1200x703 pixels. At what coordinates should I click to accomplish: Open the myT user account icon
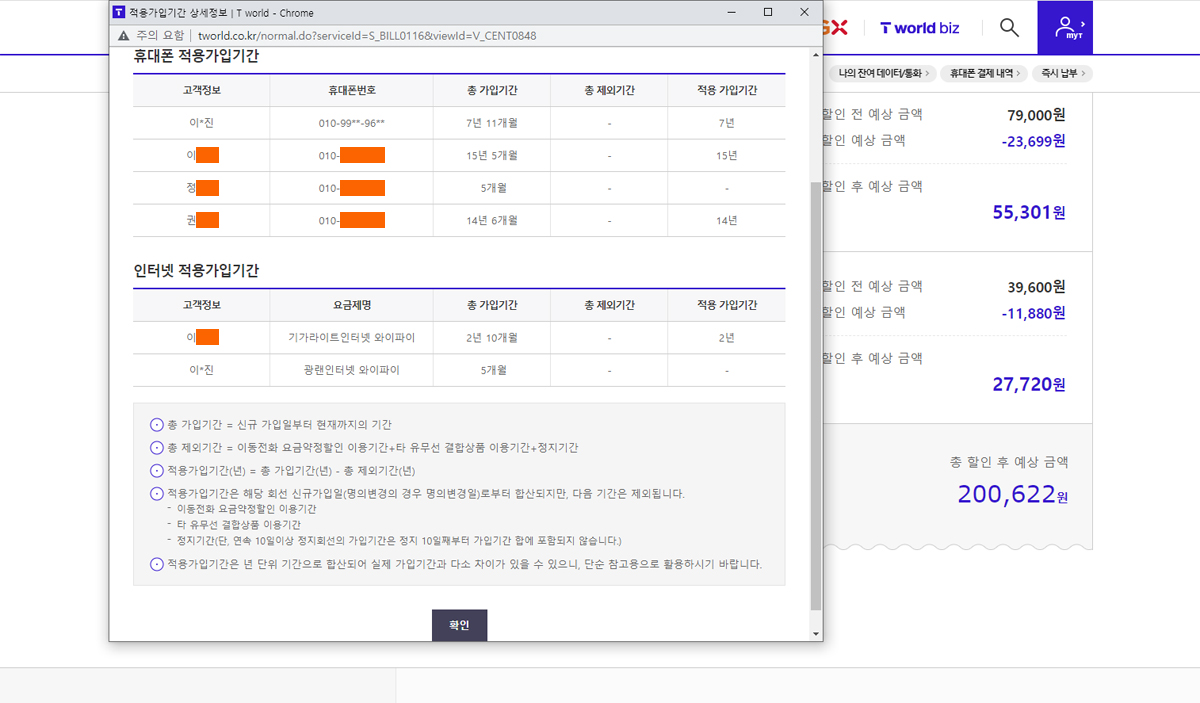point(1064,27)
